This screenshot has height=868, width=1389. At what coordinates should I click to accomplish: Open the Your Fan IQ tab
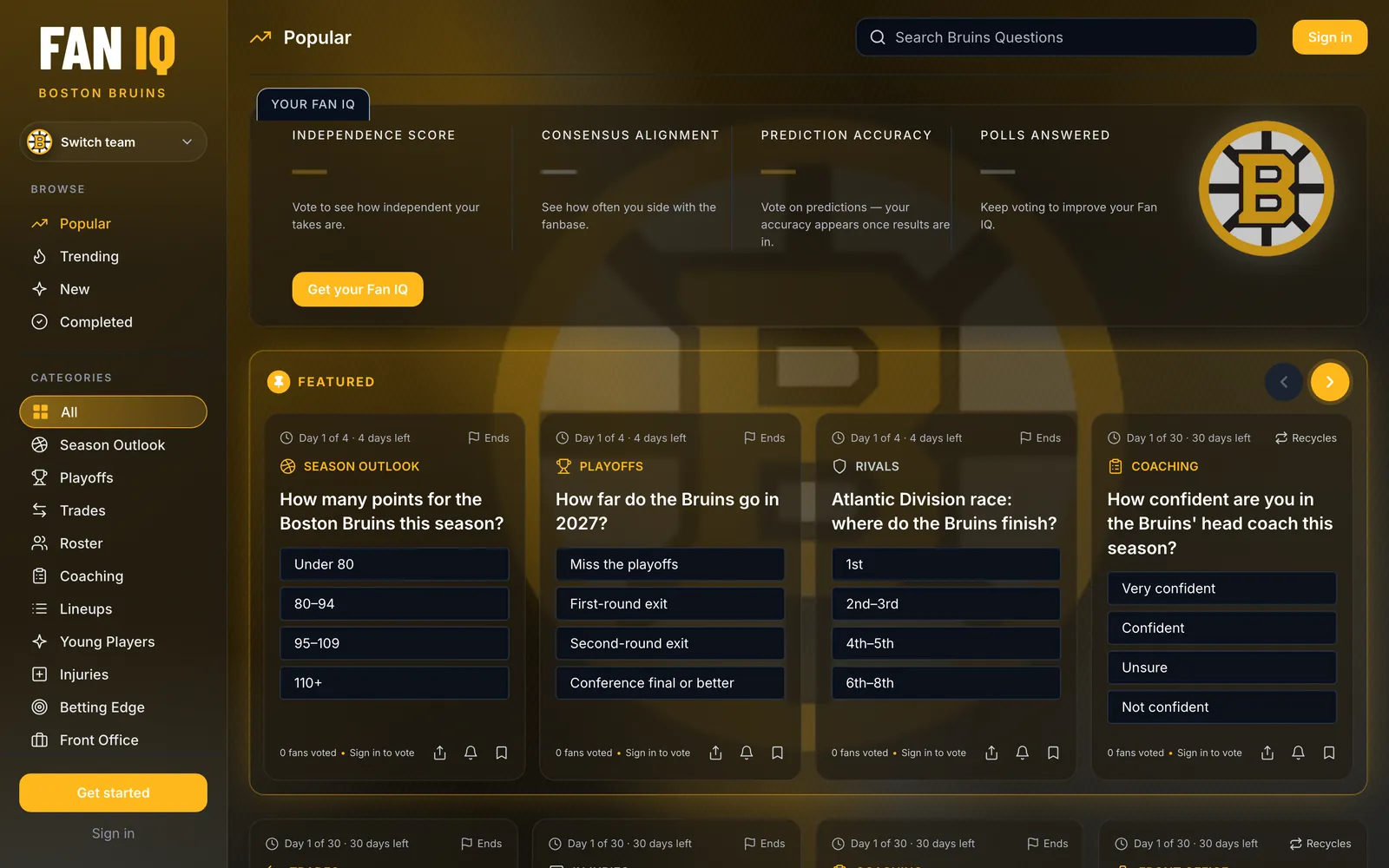tap(313, 104)
